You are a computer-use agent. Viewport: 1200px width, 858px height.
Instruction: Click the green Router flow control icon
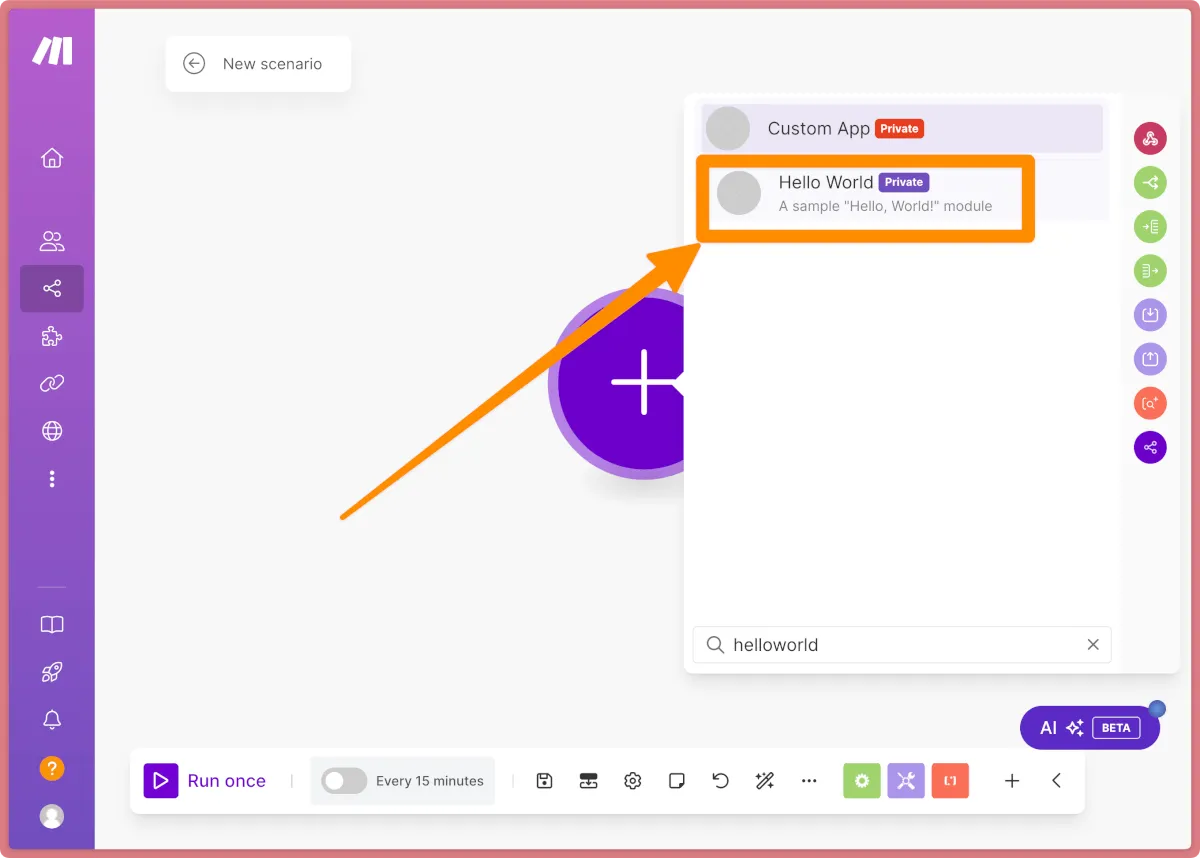pos(1150,182)
